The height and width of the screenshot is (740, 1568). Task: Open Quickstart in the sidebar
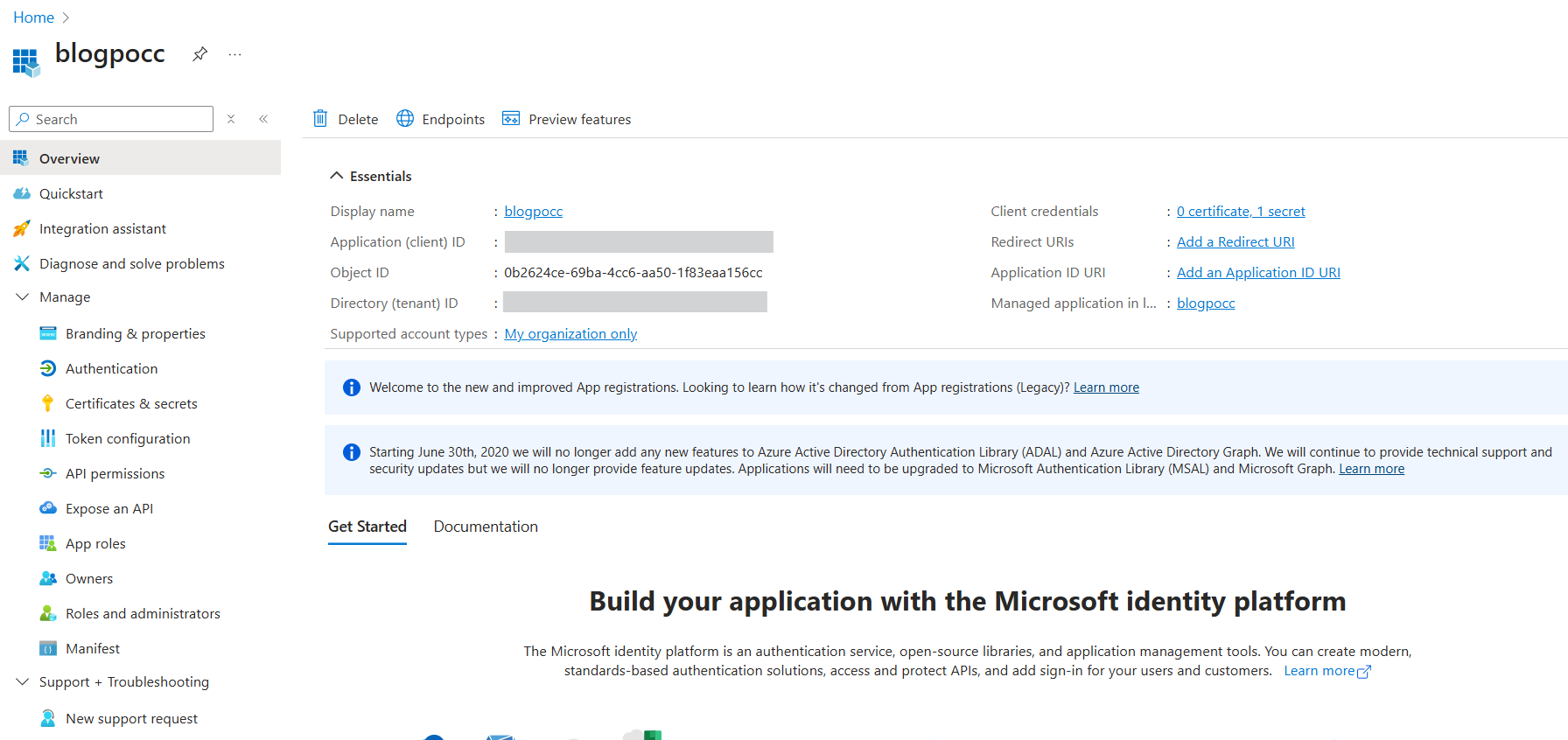(x=140, y=193)
